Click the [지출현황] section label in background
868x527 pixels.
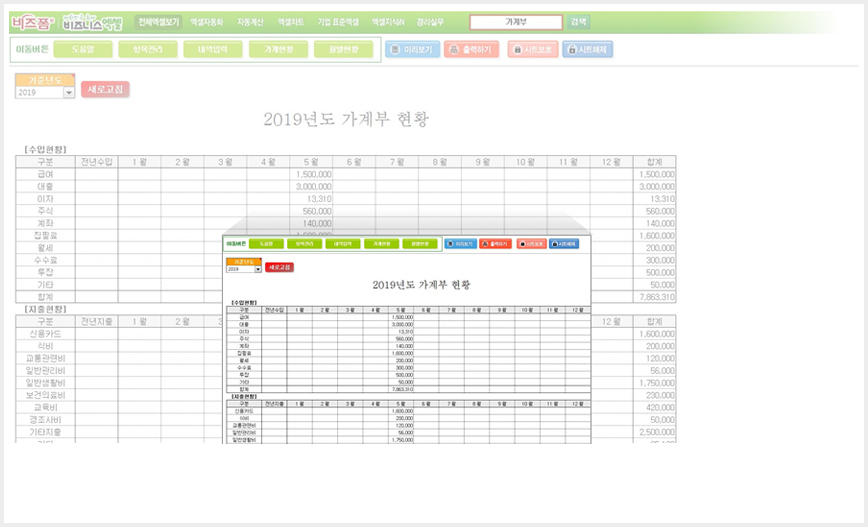[45, 309]
